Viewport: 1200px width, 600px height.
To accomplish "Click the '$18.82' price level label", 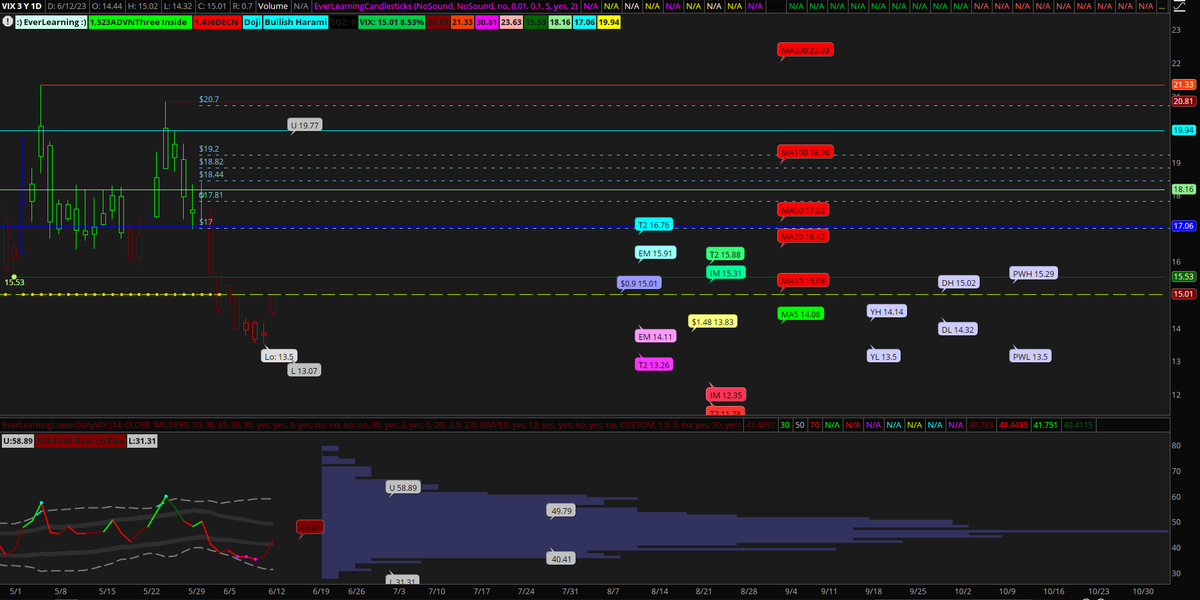I will pos(211,161).
